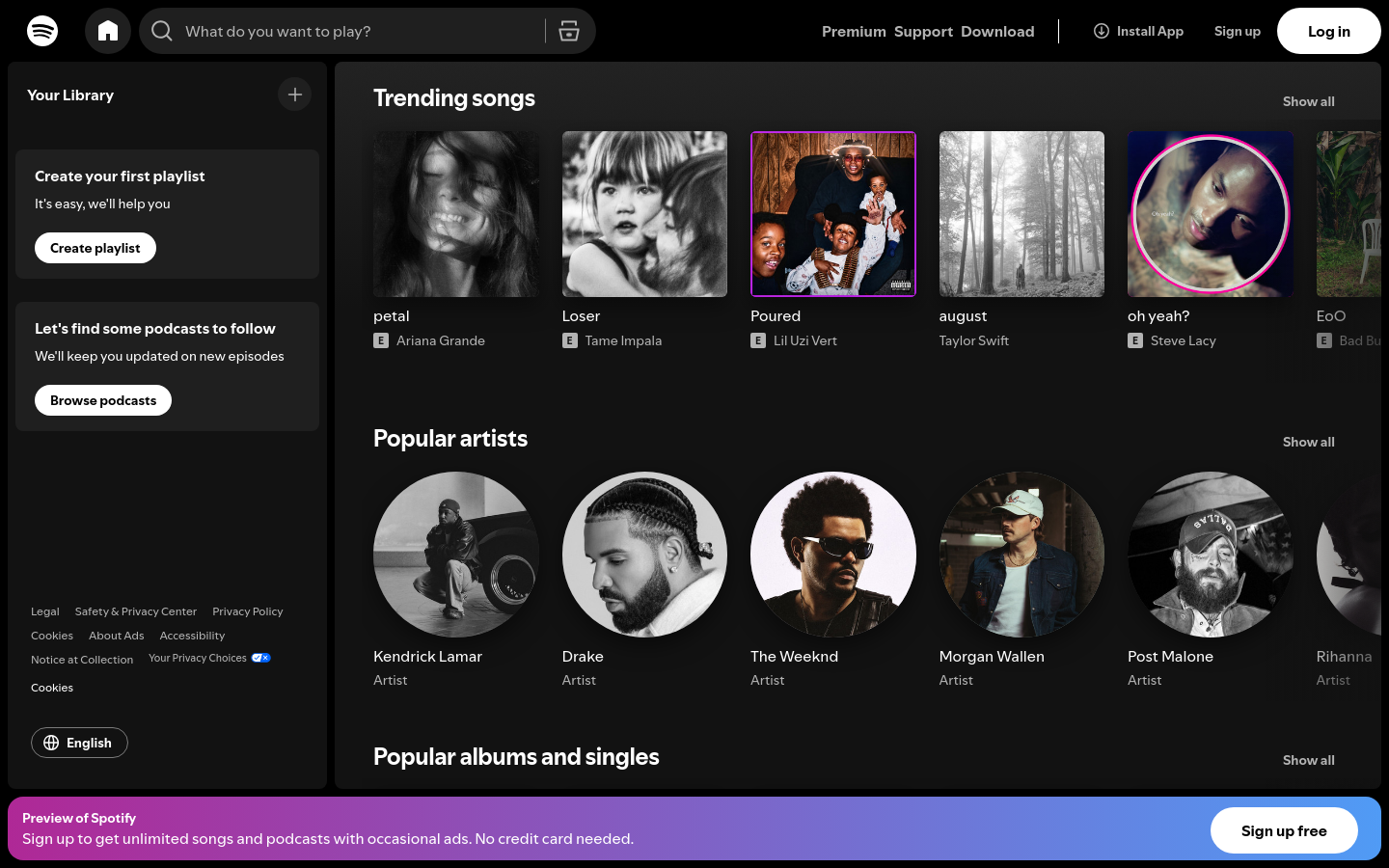Open Drake artist photo

(x=644, y=555)
